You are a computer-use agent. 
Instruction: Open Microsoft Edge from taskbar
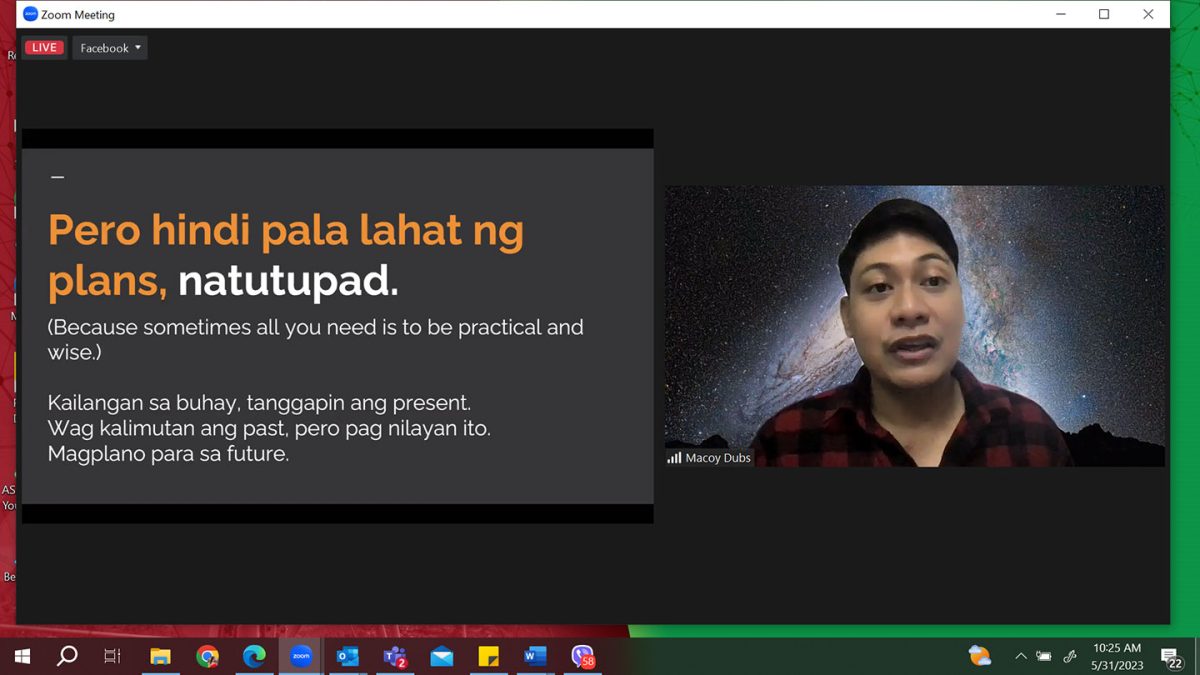pos(254,656)
